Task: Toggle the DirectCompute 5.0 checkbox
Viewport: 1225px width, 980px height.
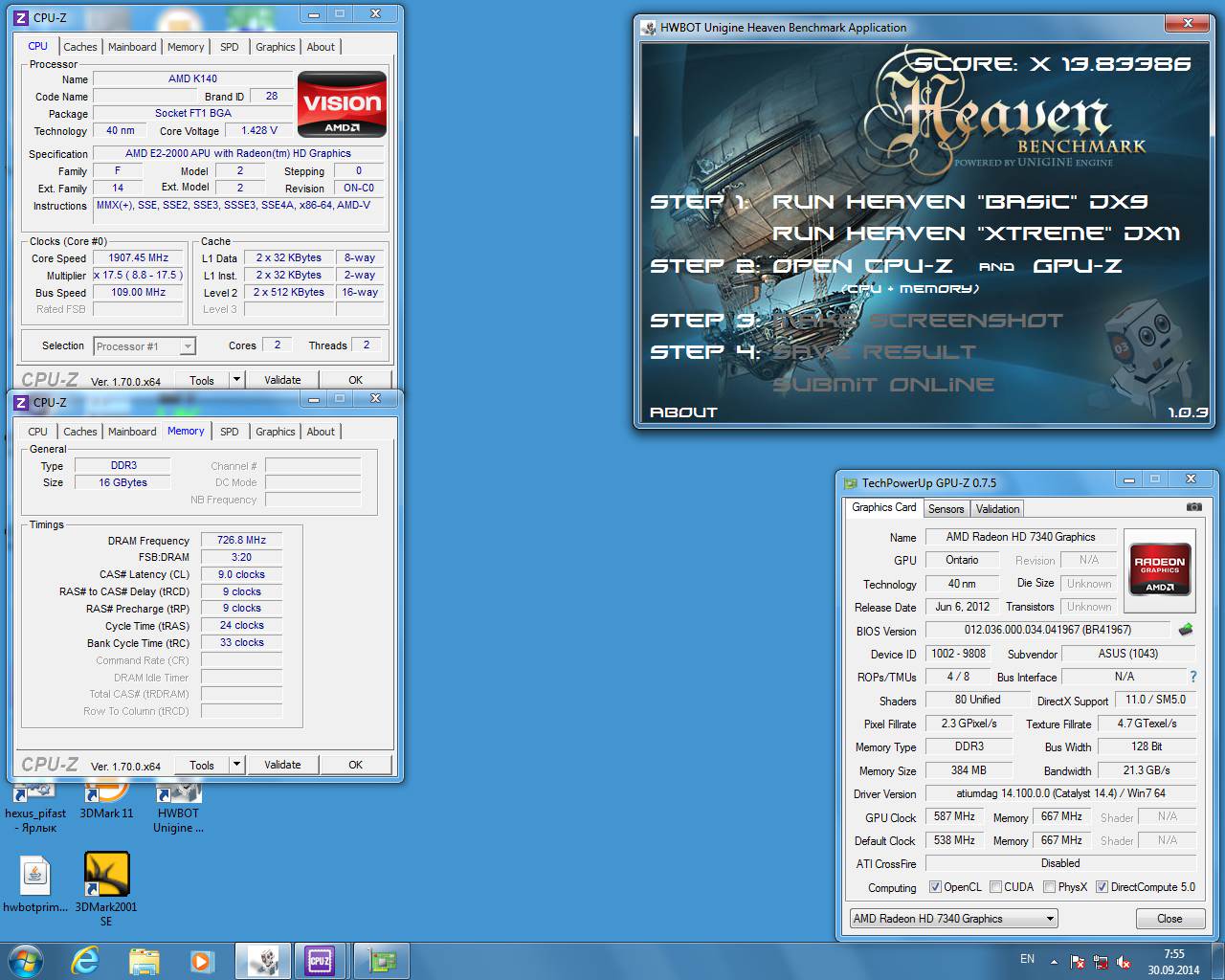Action: 1102,887
